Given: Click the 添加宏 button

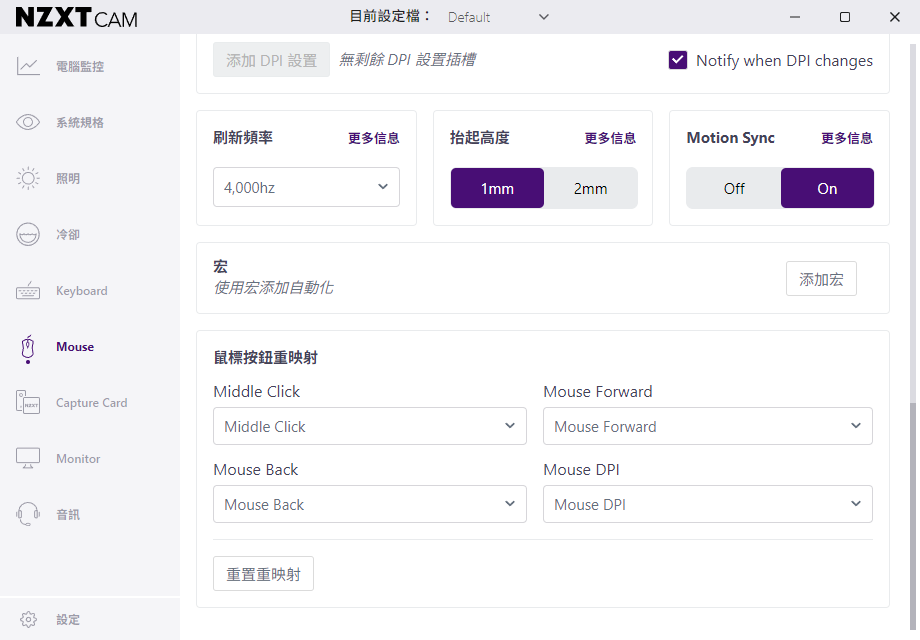Looking at the screenshot, I should point(821,279).
